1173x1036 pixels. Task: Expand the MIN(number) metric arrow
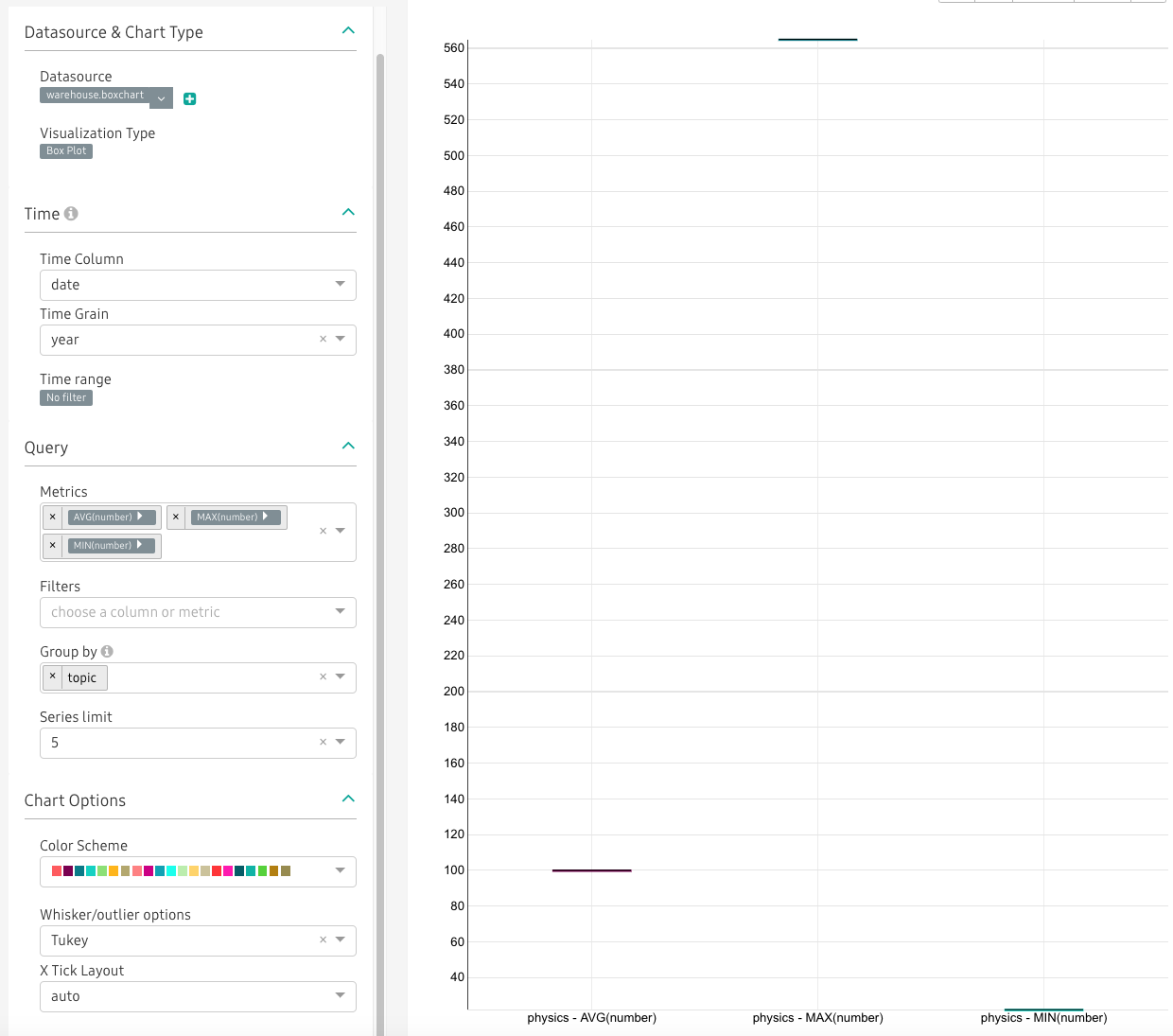[140, 545]
